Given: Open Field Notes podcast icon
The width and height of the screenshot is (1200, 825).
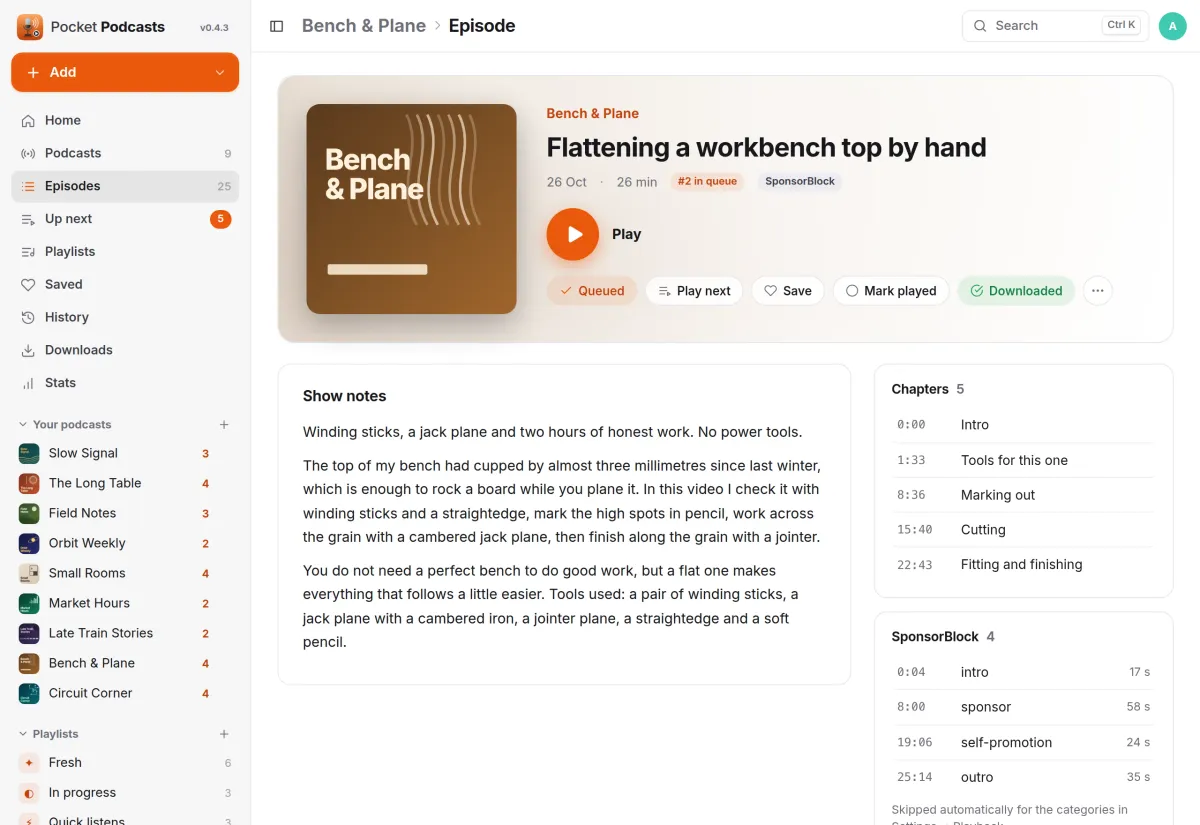Looking at the screenshot, I should (29, 513).
